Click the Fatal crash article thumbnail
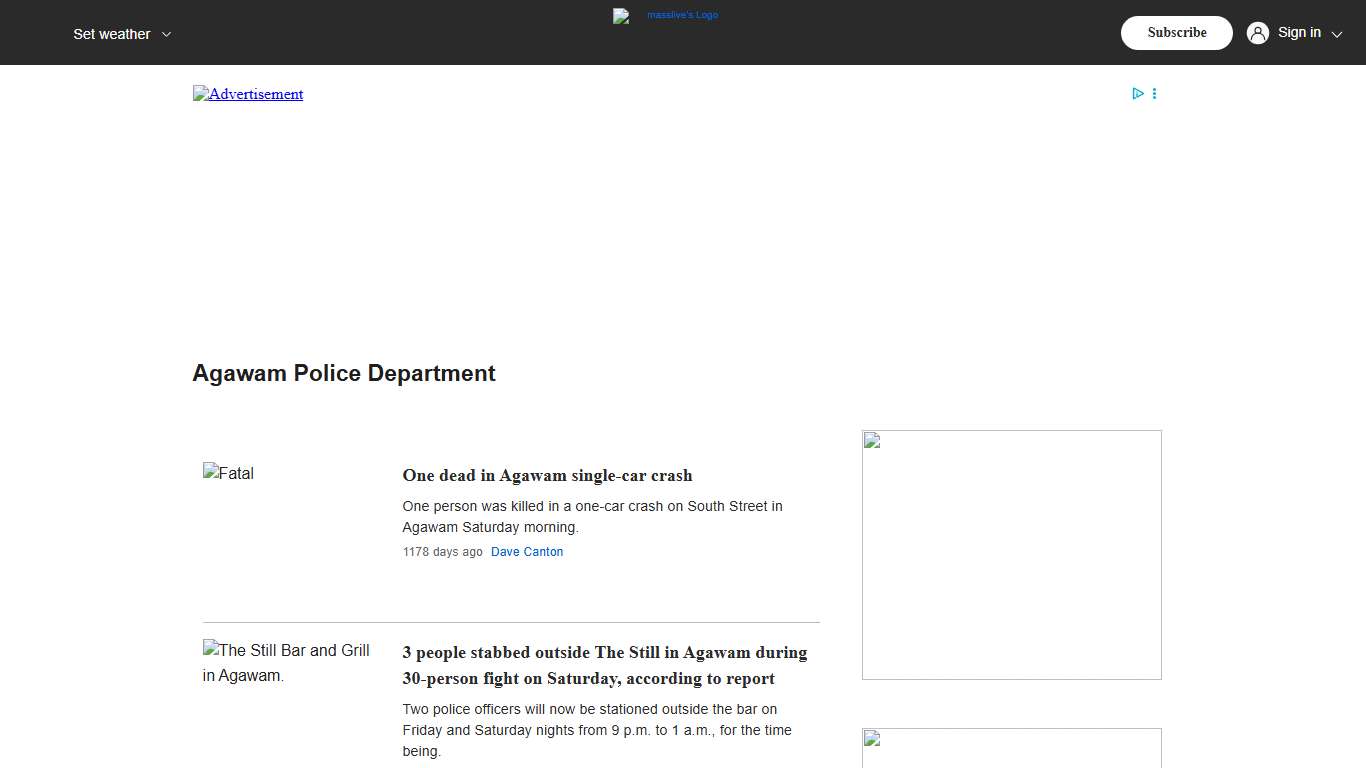This screenshot has width=1366, height=768. pos(228,473)
